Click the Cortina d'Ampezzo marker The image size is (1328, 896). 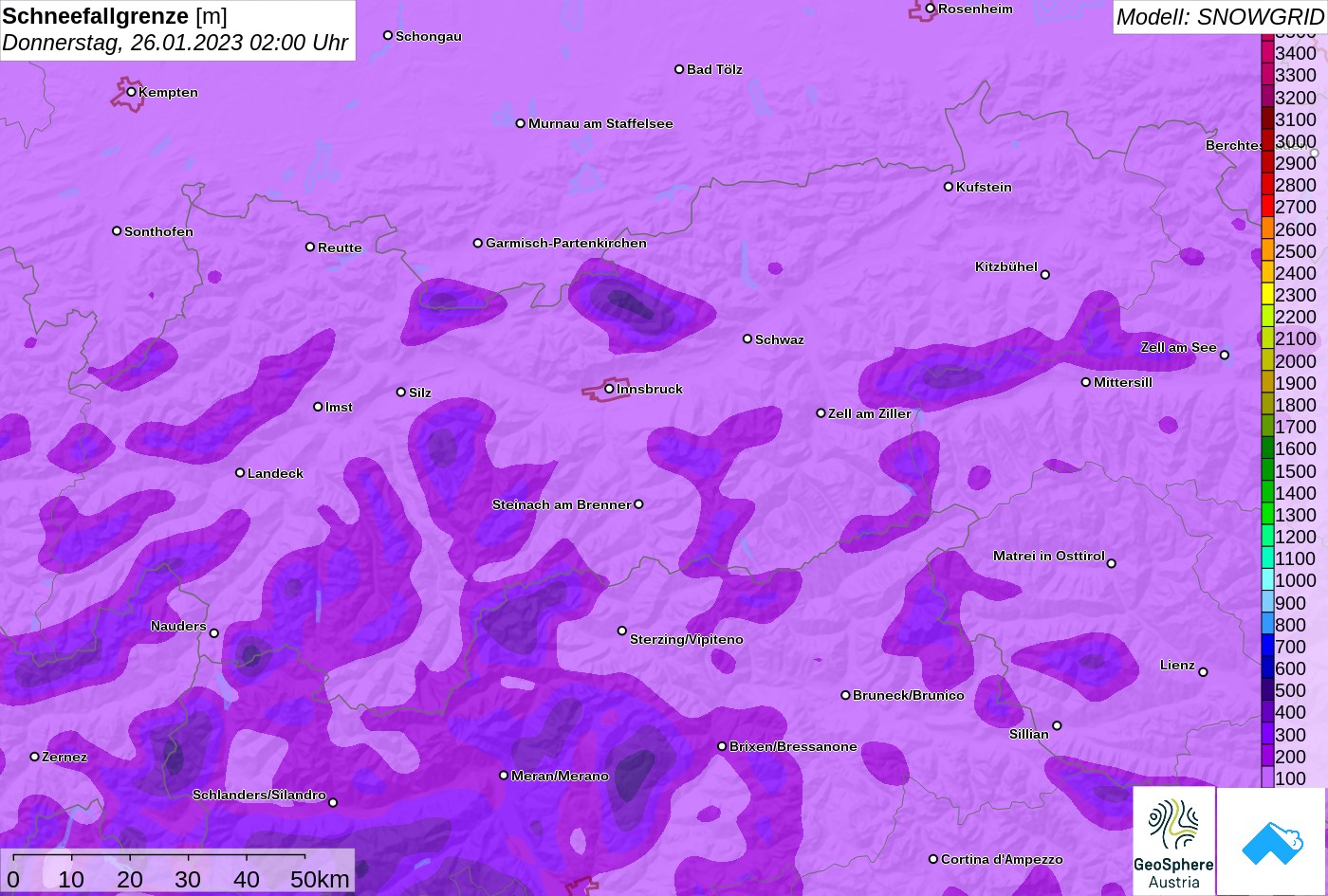click(933, 859)
